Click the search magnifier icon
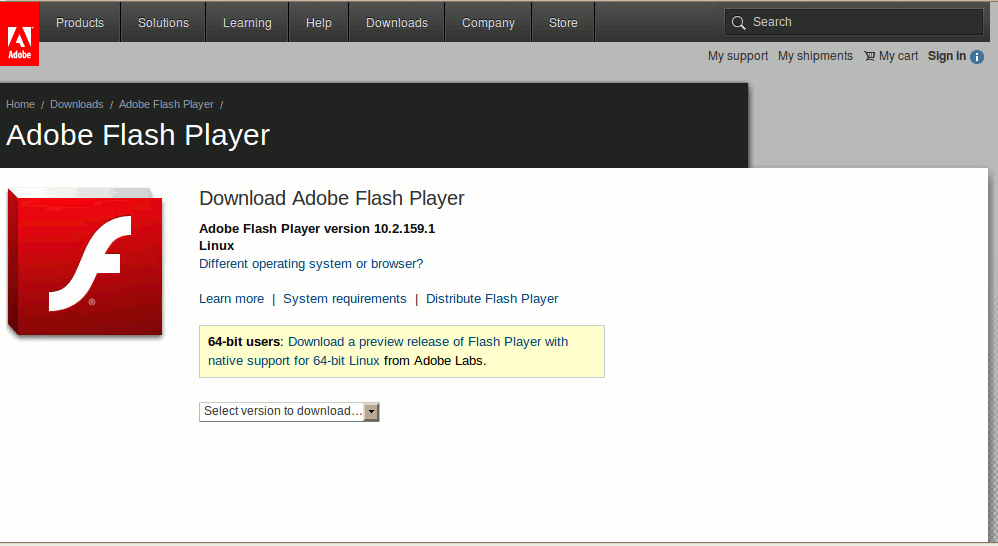The image size is (998, 546). [739, 22]
